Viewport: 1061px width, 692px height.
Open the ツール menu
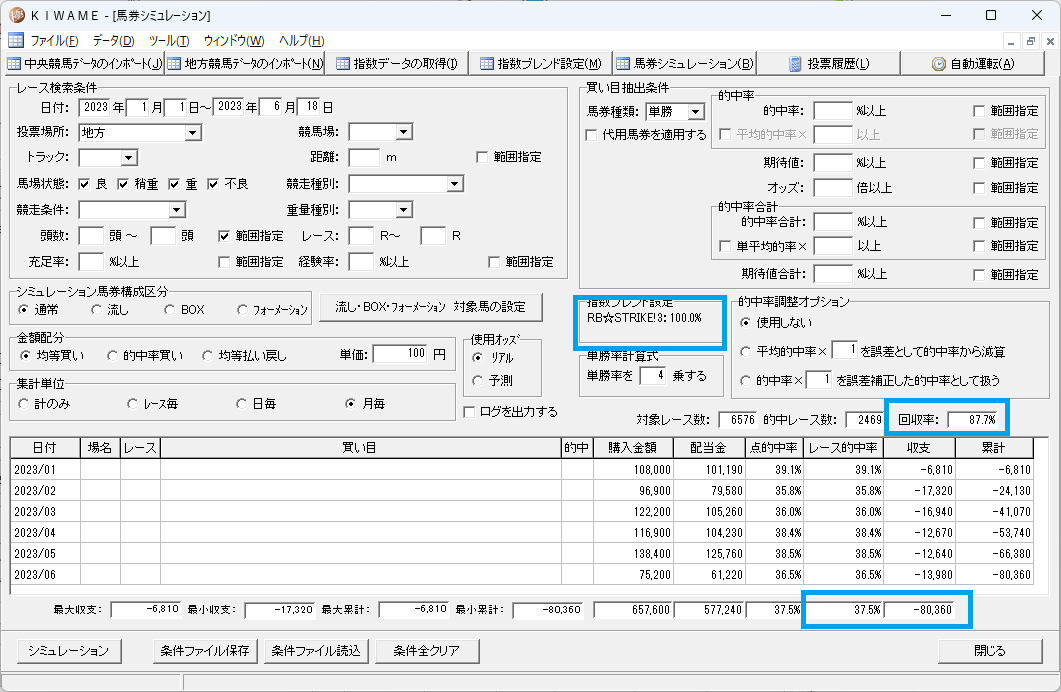168,41
